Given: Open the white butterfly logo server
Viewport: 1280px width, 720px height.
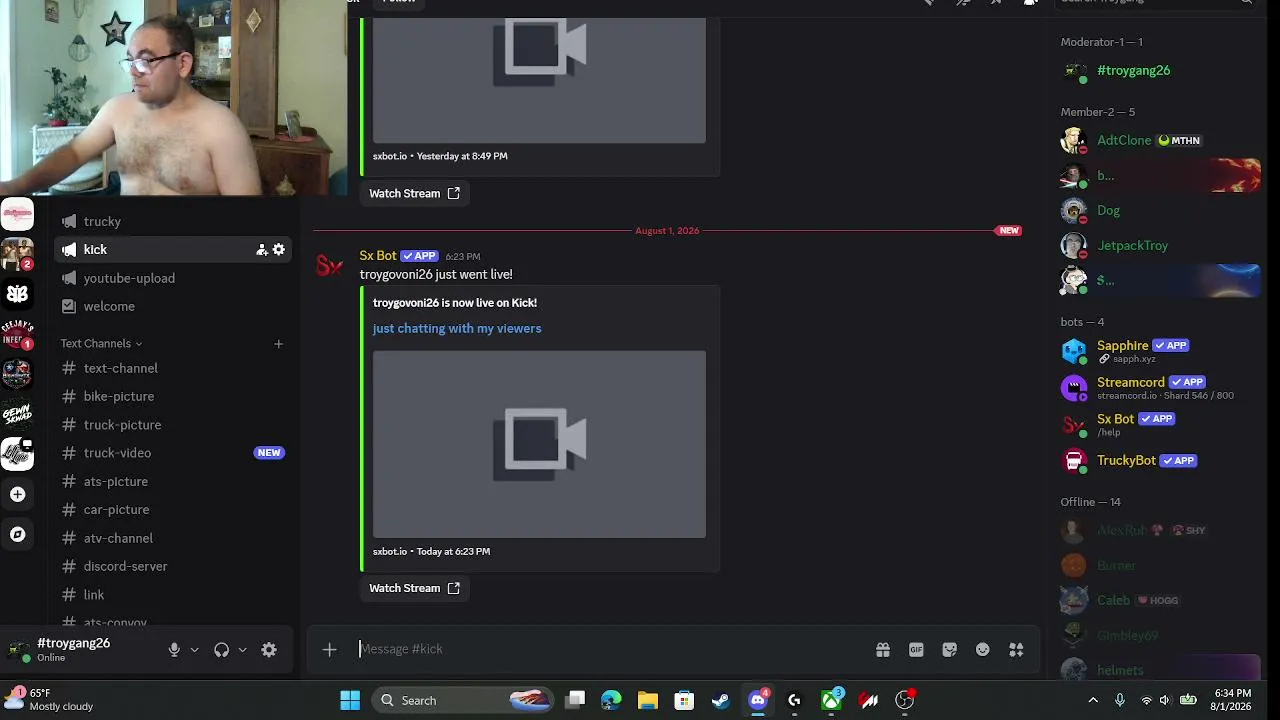Looking at the screenshot, I should pyautogui.click(x=17, y=294).
